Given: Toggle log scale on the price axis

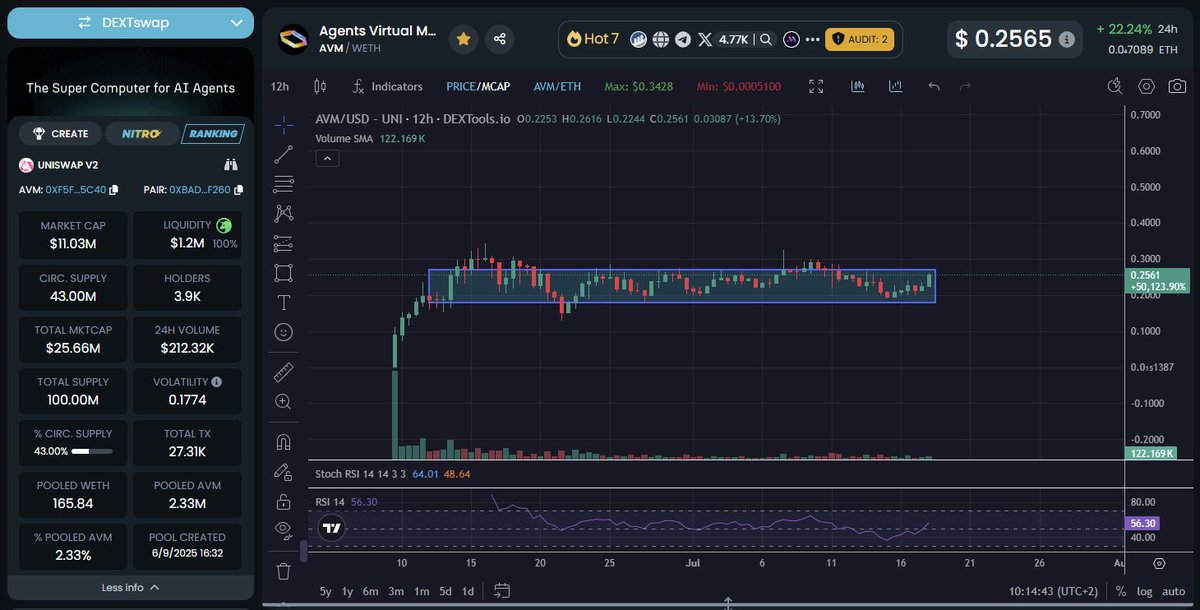Looking at the screenshot, I should 1145,591.
